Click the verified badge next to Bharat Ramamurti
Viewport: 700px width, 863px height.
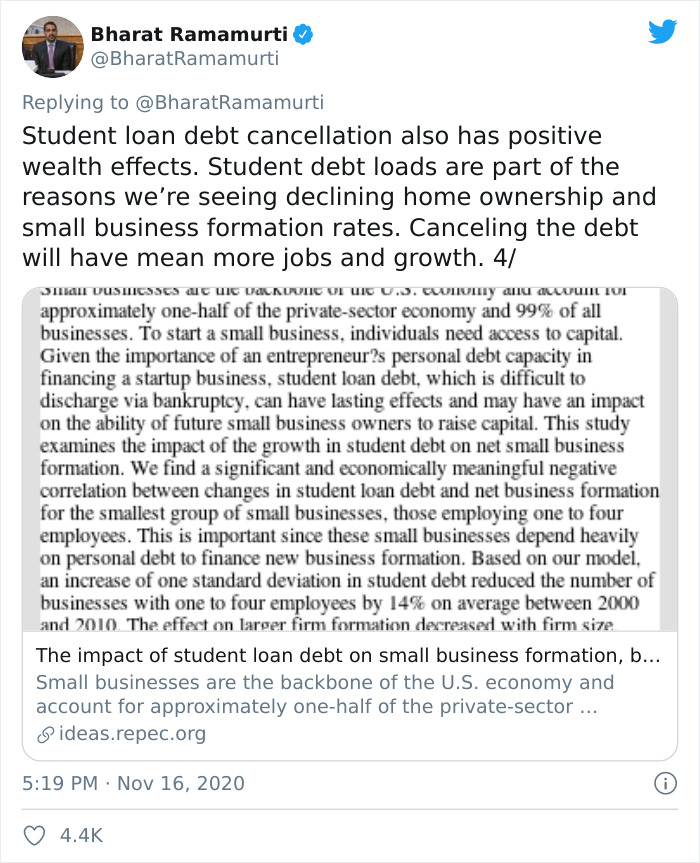[301, 32]
